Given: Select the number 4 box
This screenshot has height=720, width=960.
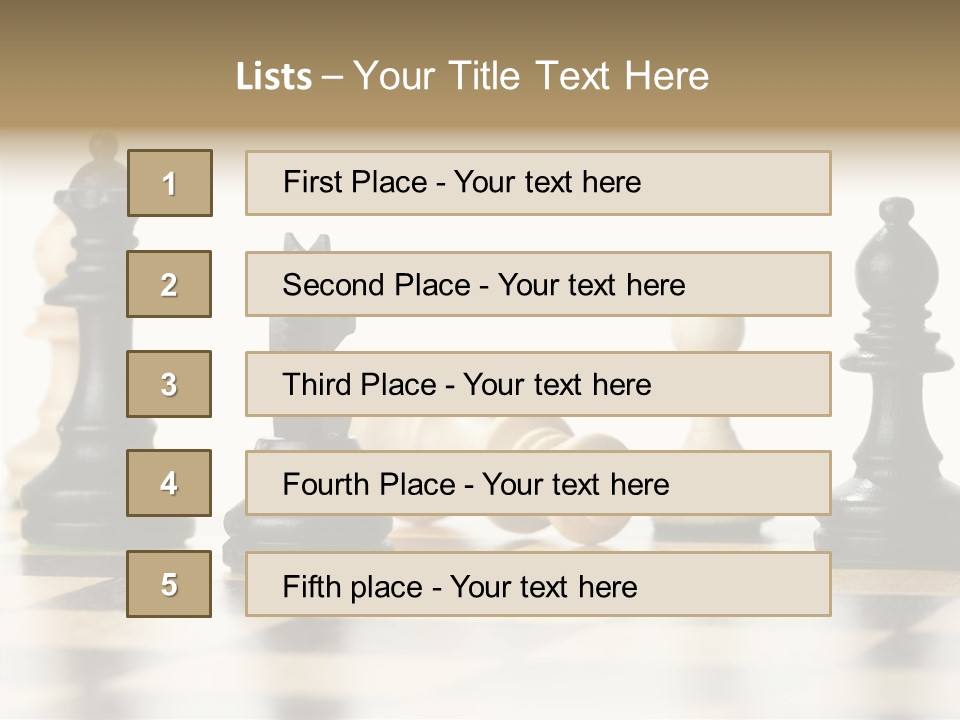Looking at the screenshot, I should click(170, 484).
